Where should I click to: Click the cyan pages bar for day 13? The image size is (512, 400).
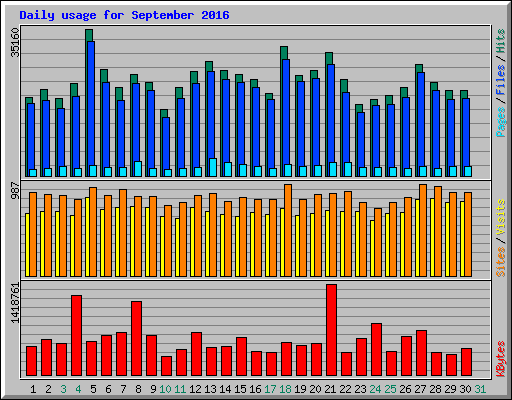tap(213, 167)
